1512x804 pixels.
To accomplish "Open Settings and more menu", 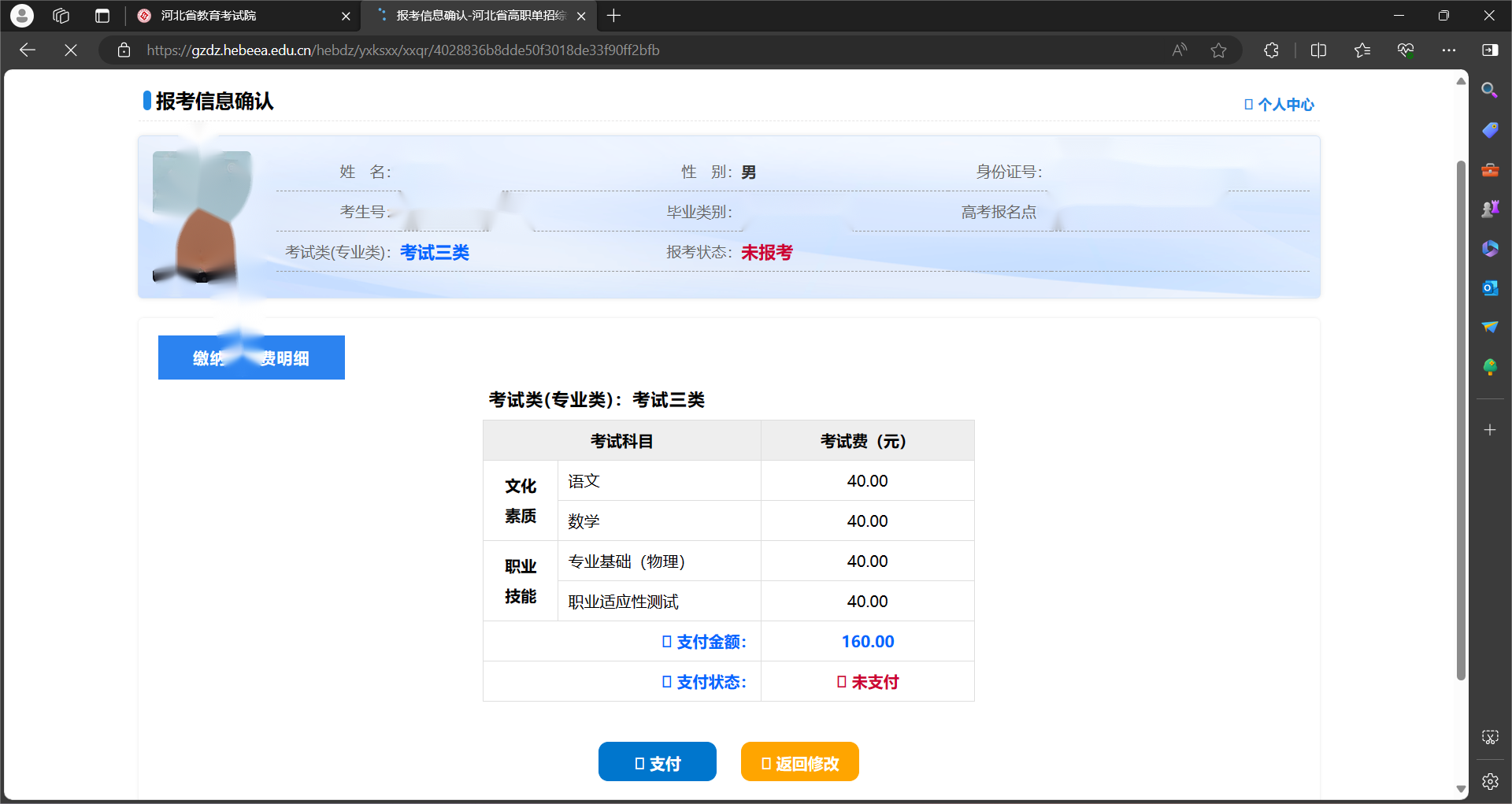I will click(x=1449, y=50).
